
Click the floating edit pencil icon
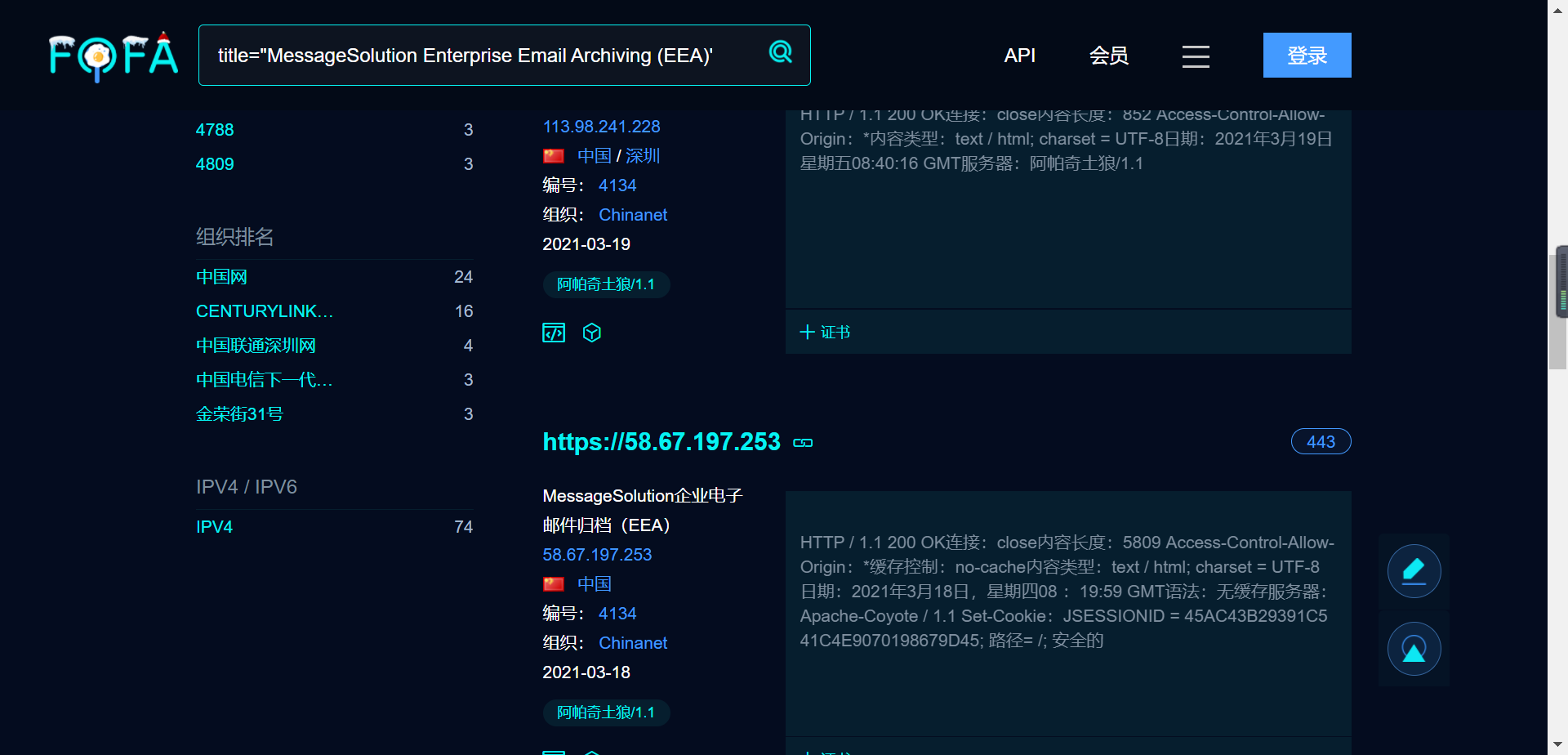pos(1414,571)
